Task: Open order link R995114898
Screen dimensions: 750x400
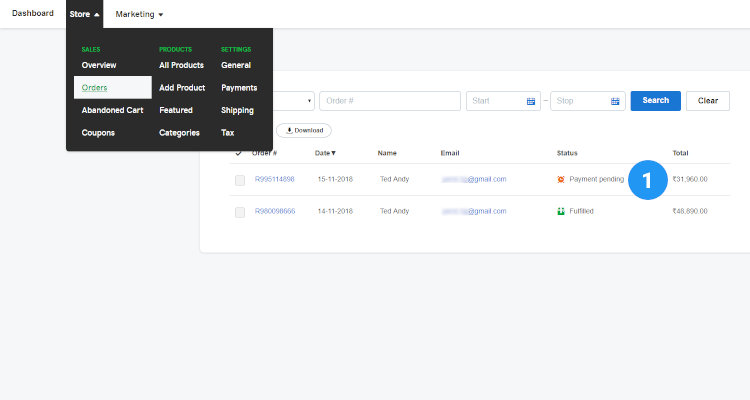Action: pos(275,179)
